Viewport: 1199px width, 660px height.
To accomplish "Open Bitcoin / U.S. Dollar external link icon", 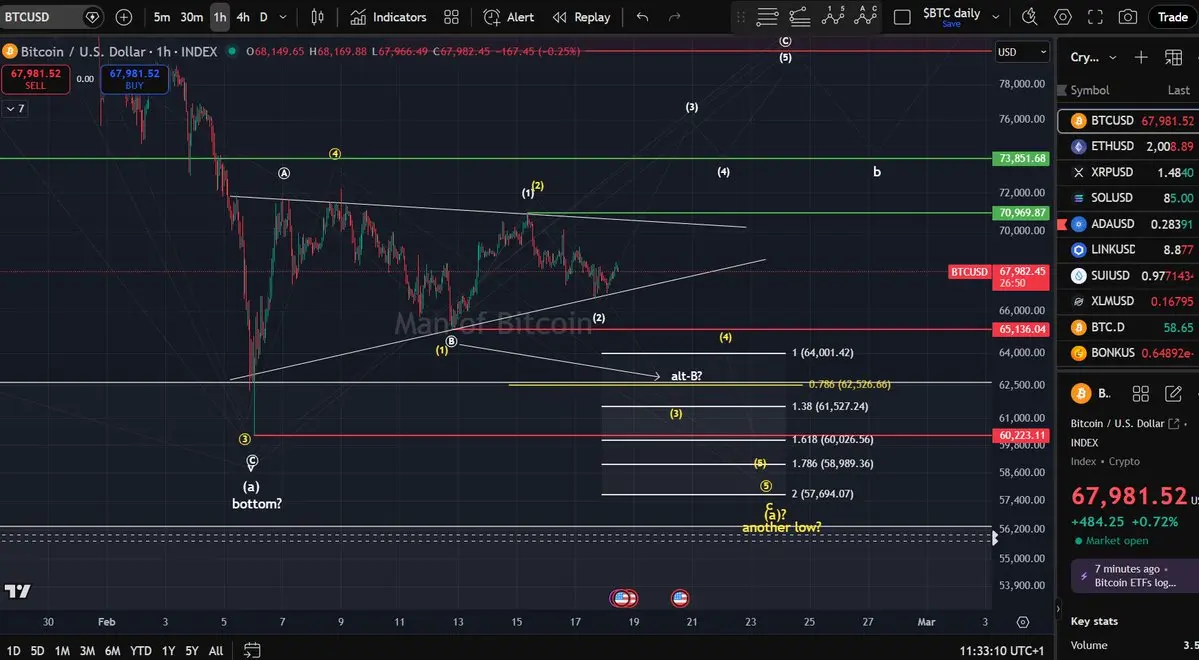I will pyautogui.click(x=1173, y=424).
